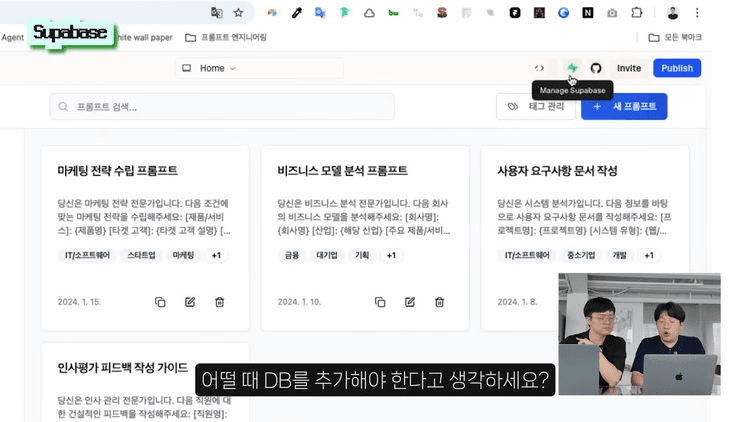Toggle the code view icon
The image size is (750, 422).
click(x=540, y=68)
